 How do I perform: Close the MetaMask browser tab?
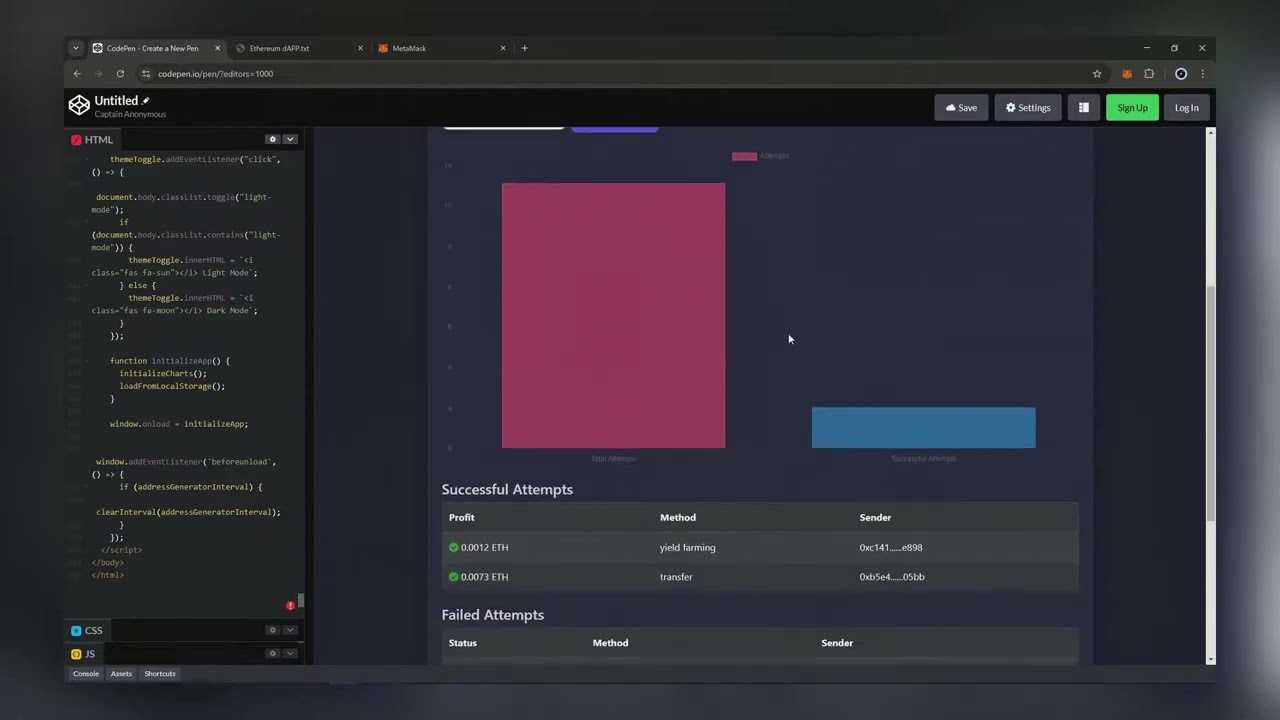(x=503, y=48)
